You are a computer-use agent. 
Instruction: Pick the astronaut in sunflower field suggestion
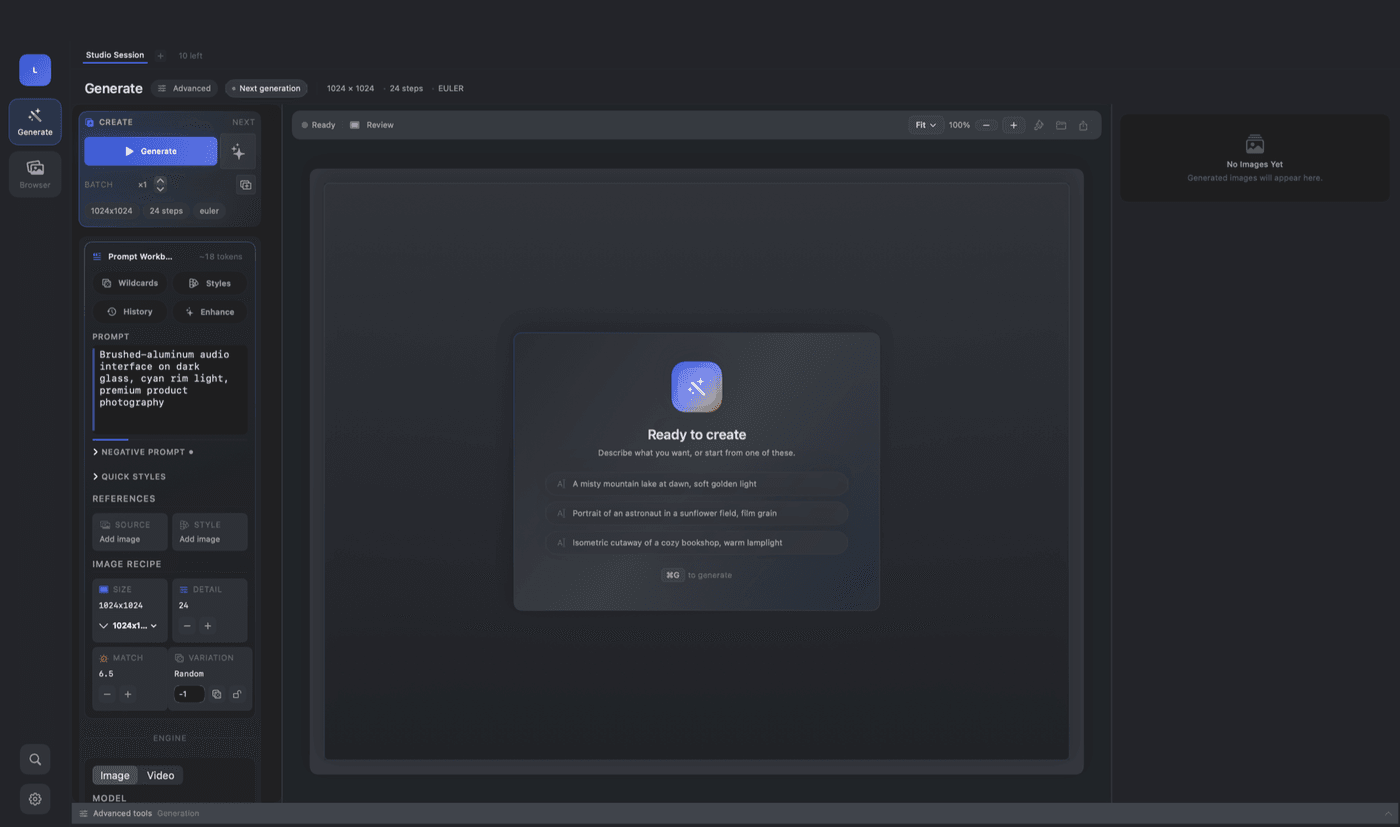(697, 513)
